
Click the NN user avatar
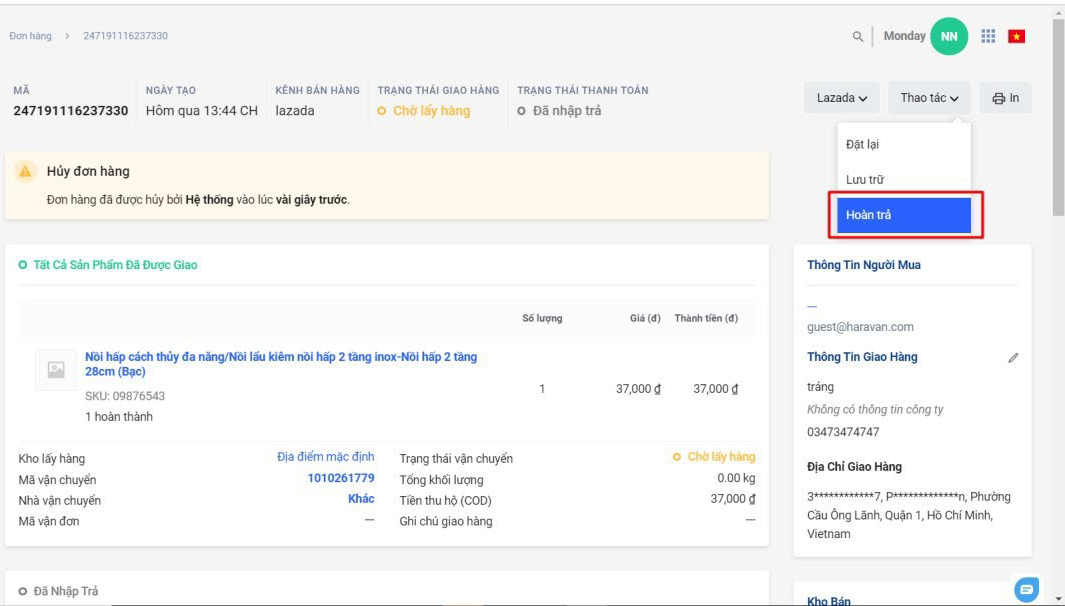pyautogui.click(x=948, y=37)
